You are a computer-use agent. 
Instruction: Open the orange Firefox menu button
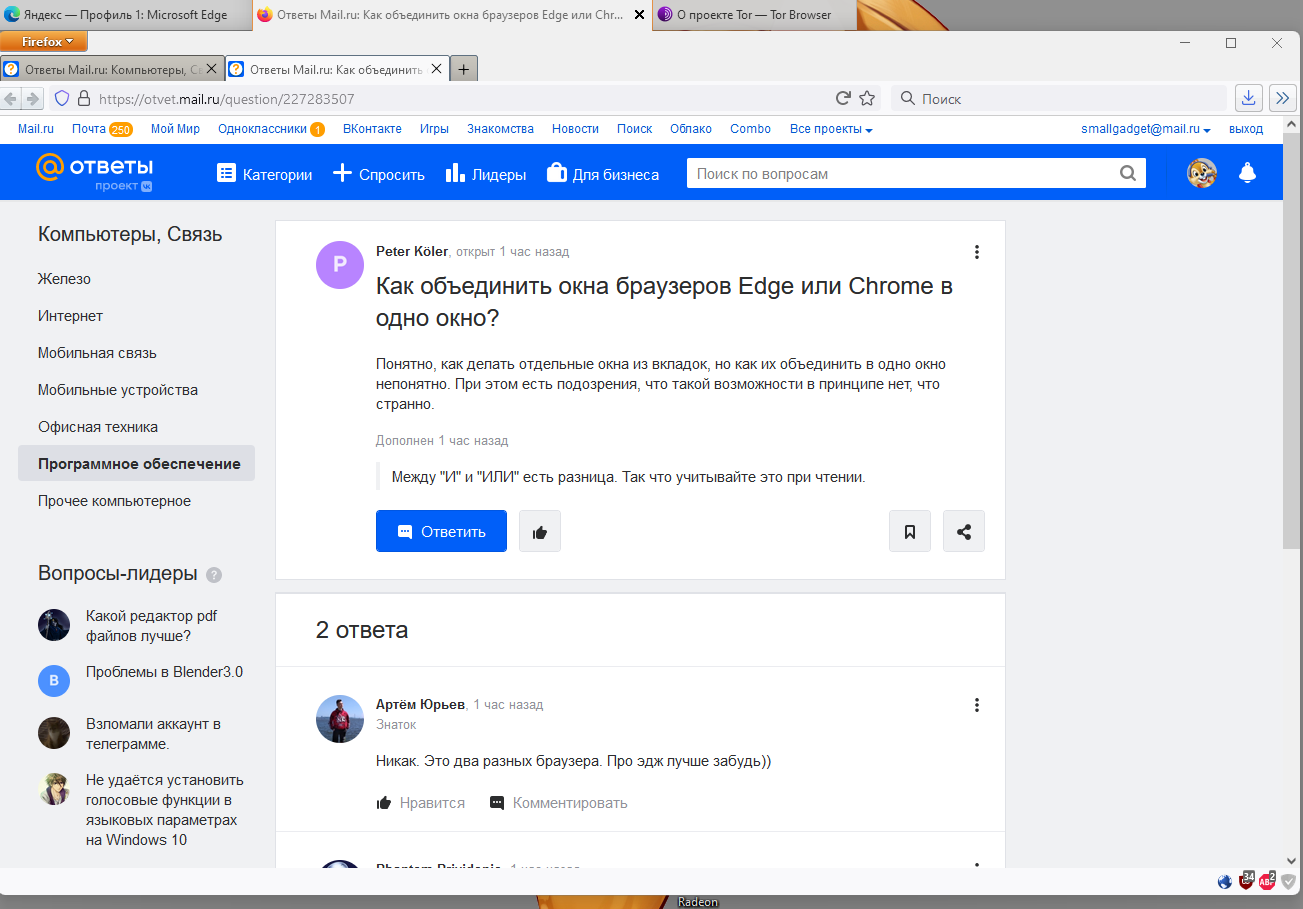pos(45,42)
